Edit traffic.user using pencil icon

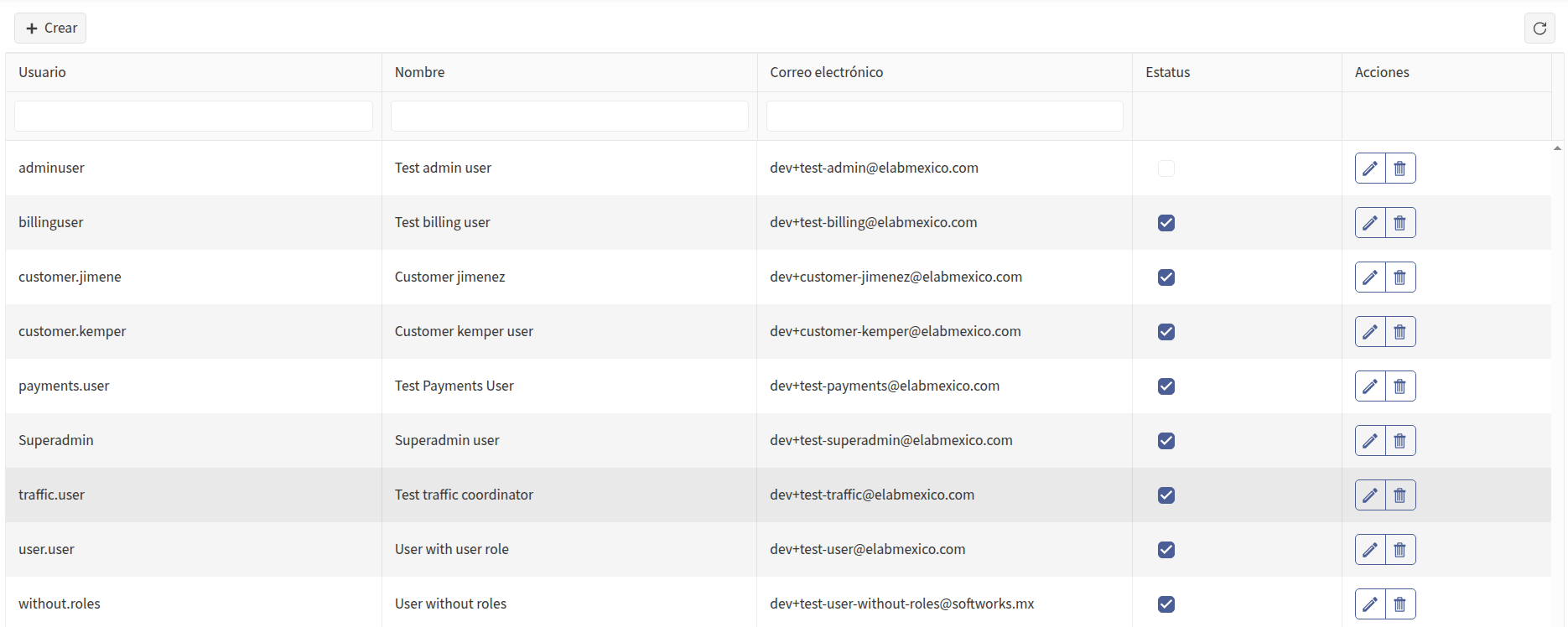1370,495
